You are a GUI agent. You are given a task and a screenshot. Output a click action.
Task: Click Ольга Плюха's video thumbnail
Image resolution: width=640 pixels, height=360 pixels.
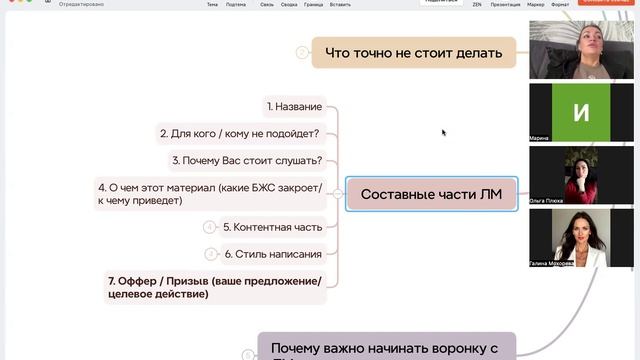[581, 175]
